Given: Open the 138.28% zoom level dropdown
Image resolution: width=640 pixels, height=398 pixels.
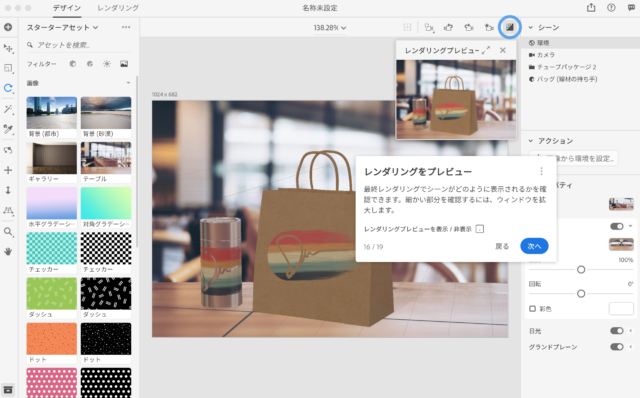Looking at the screenshot, I should click(x=330, y=28).
